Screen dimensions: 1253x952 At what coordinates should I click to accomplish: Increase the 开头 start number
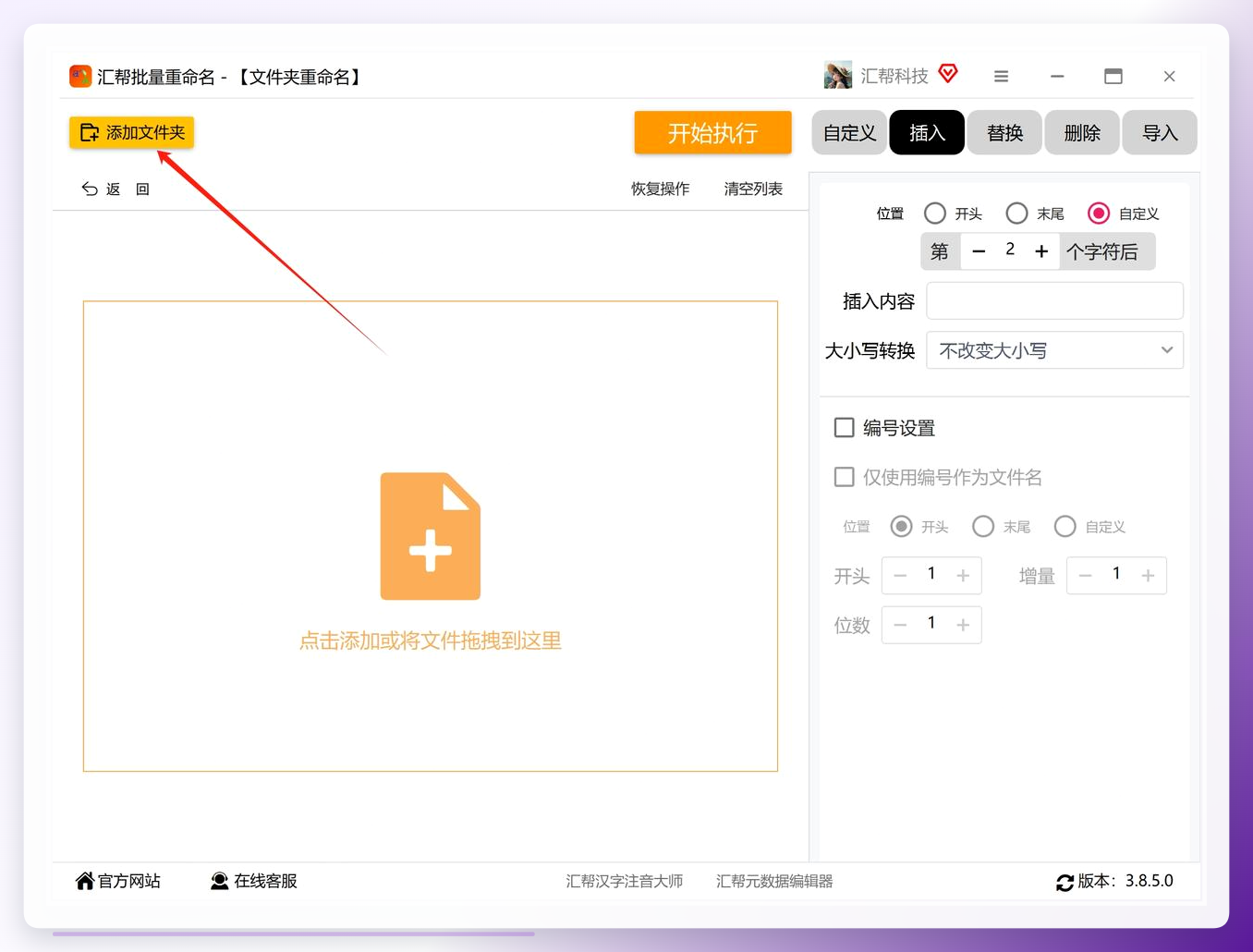(x=963, y=576)
